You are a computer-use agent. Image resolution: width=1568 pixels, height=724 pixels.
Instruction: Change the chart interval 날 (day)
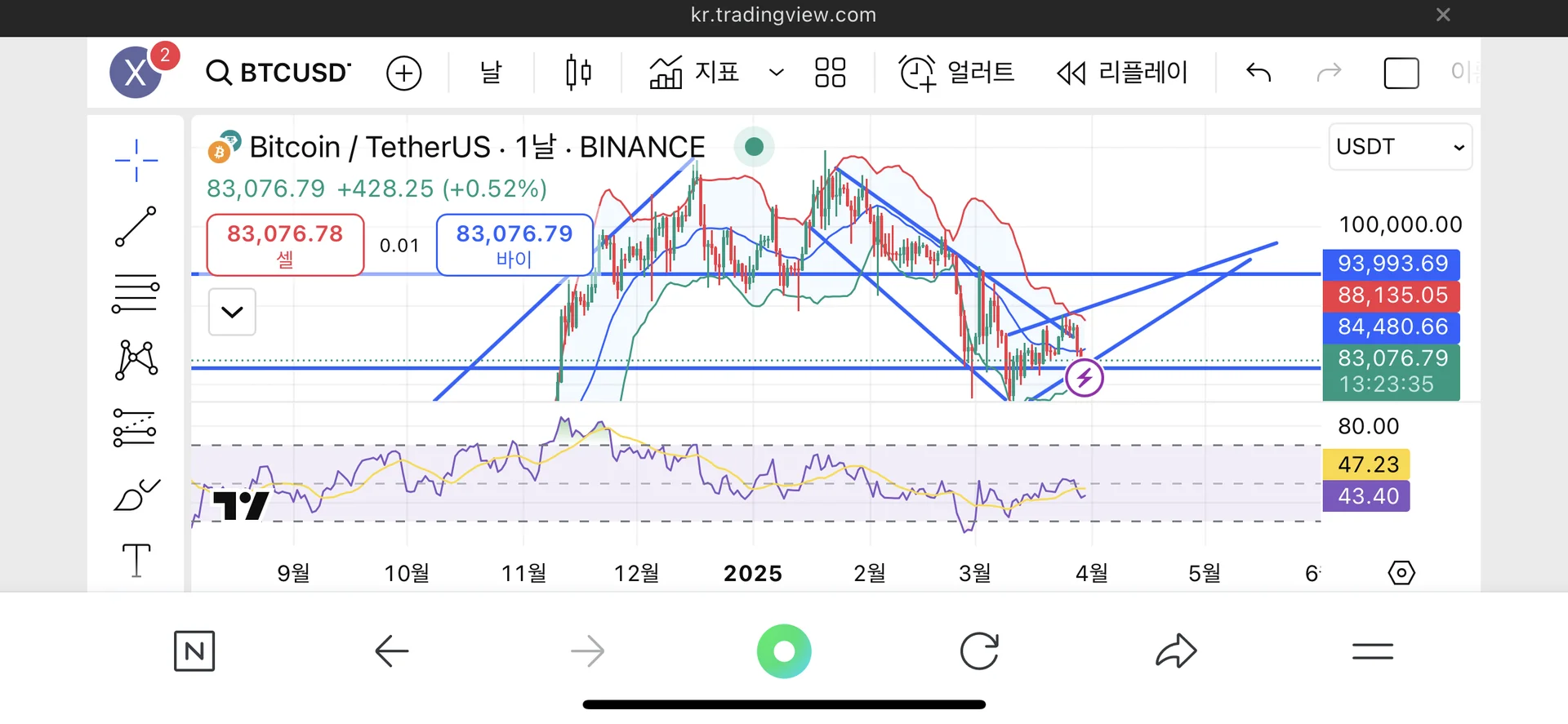click(x=491, y=73)
